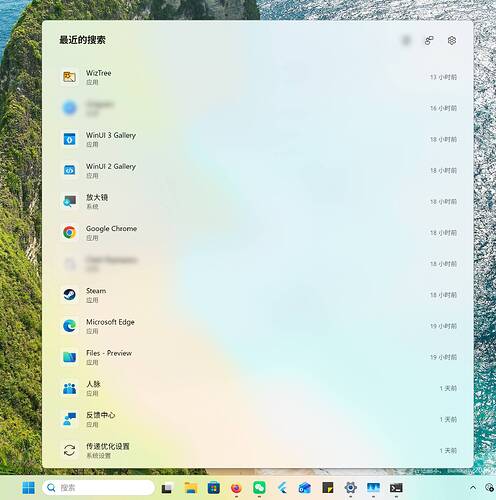The image size is (496, 500).
Task: Open the Terminal icon on the taskbar
Action: click(396, 488)
